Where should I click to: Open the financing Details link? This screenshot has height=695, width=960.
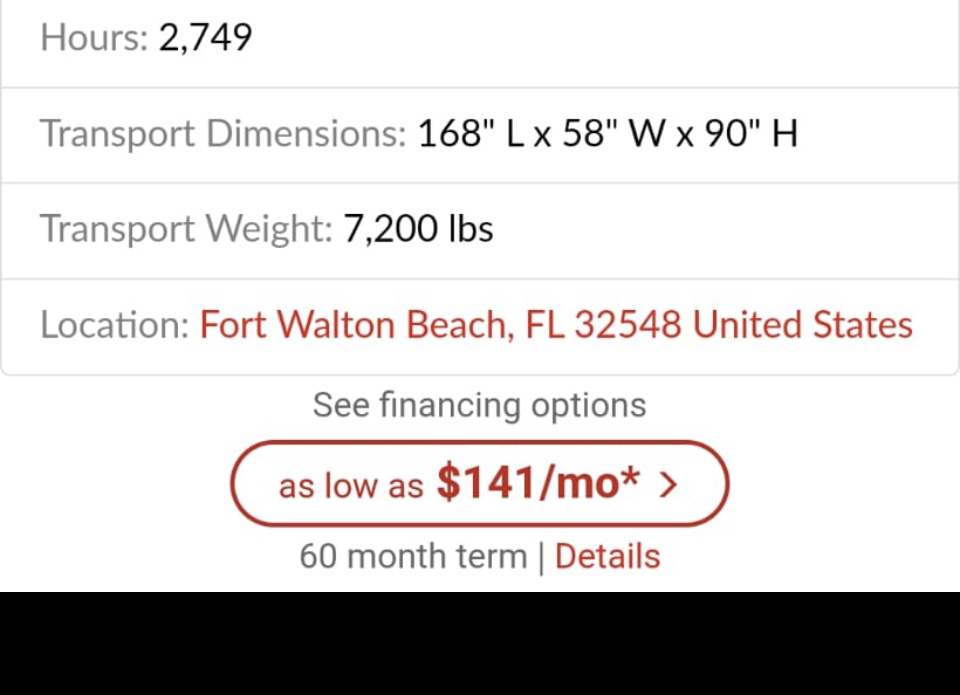pyautogui.click(x=607, y=556)
